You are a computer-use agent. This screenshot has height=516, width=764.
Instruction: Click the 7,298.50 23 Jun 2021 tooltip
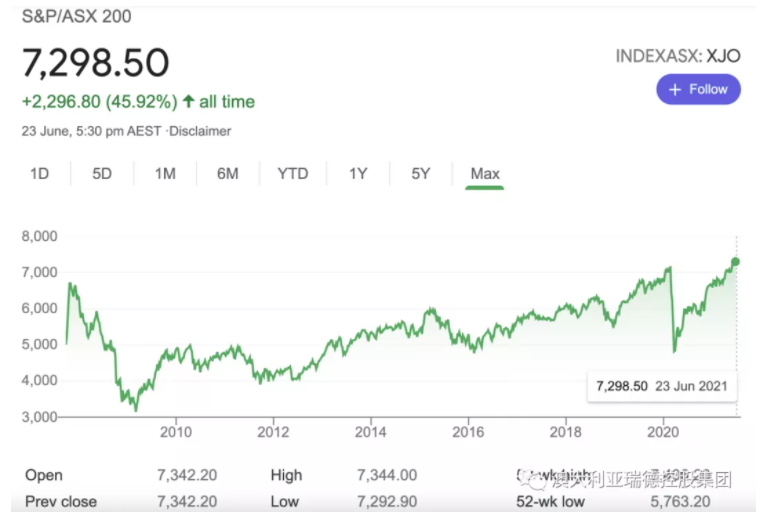[x=660, y=385]
